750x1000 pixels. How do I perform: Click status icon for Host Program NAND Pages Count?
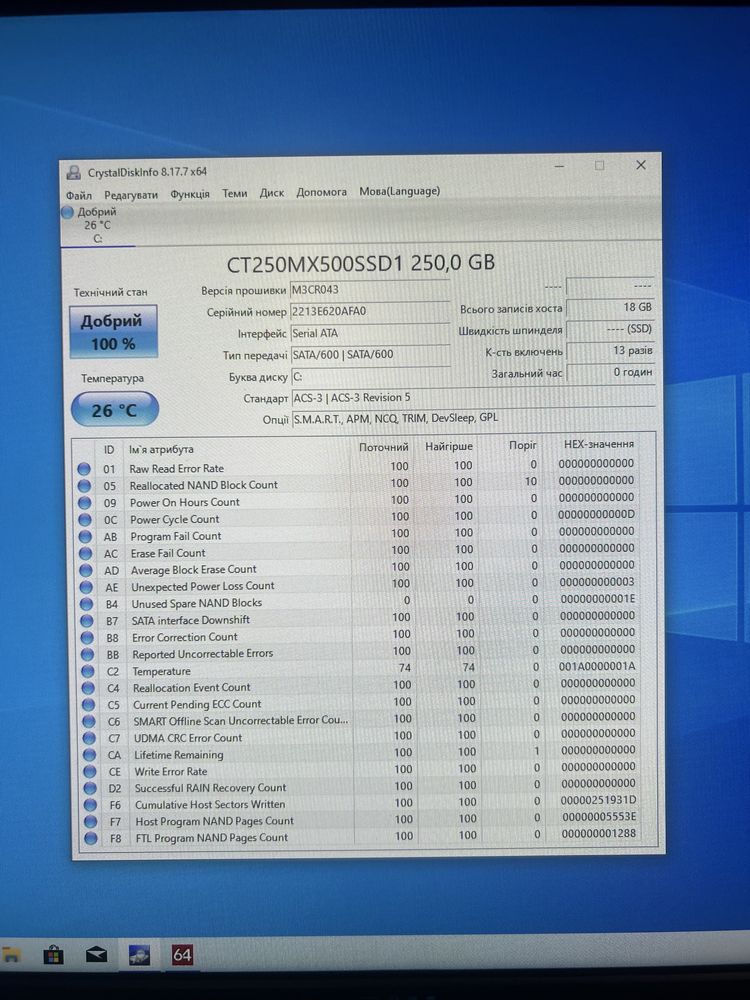[x=91, y=821]
